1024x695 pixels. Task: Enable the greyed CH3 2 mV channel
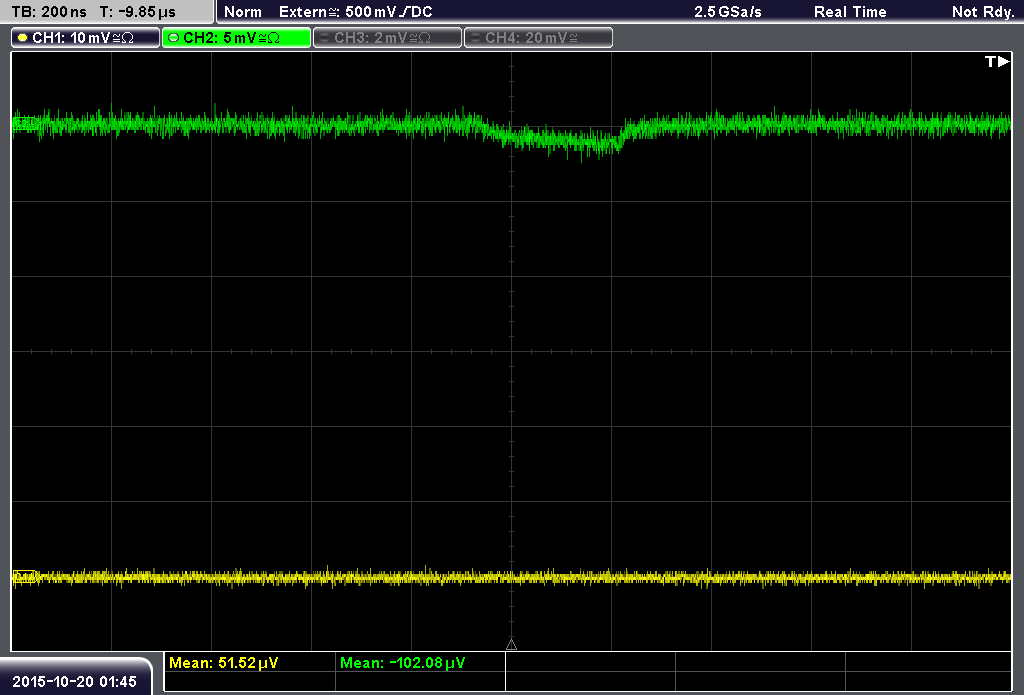click(x=387, y=38)
